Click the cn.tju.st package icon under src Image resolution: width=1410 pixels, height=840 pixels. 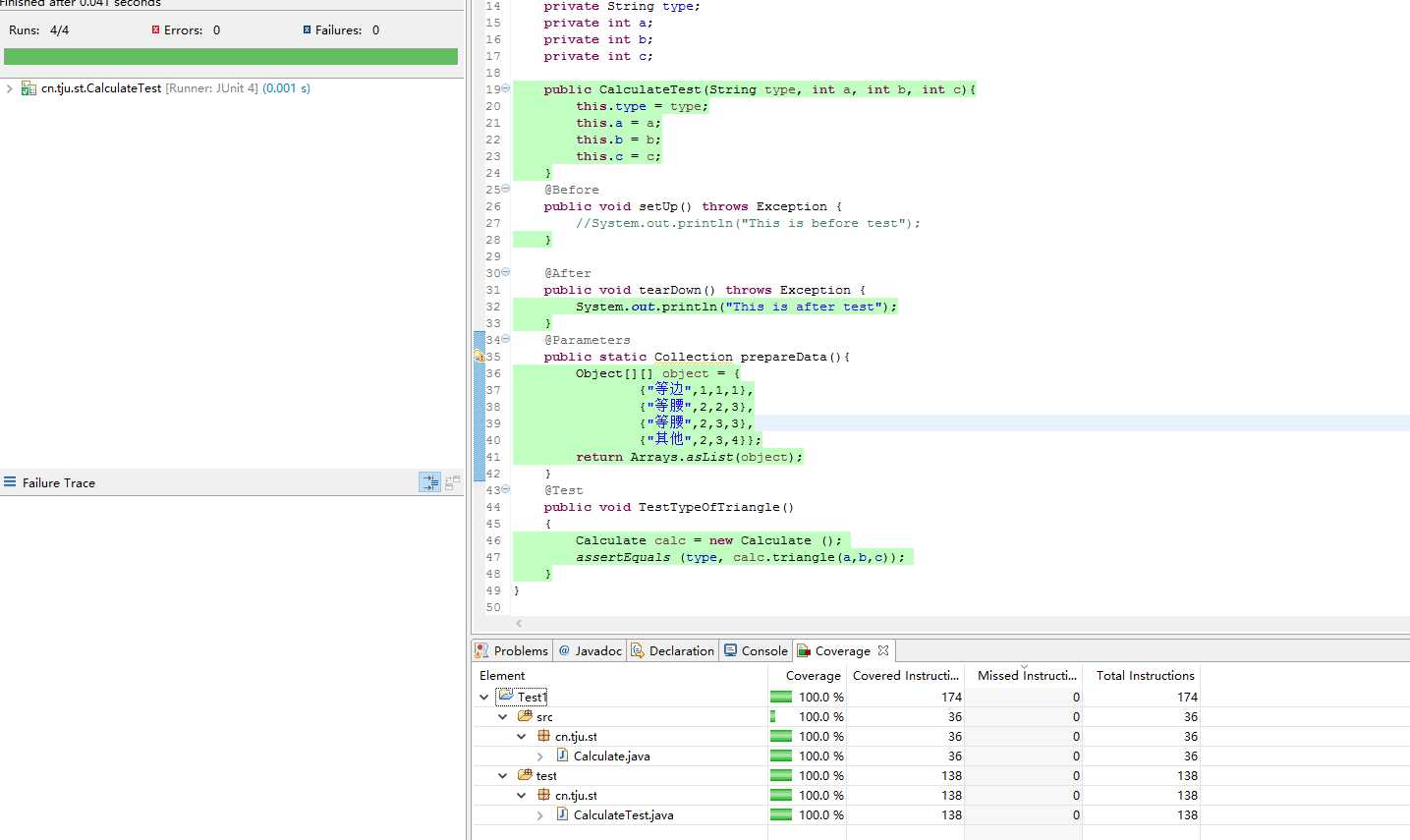543,736
